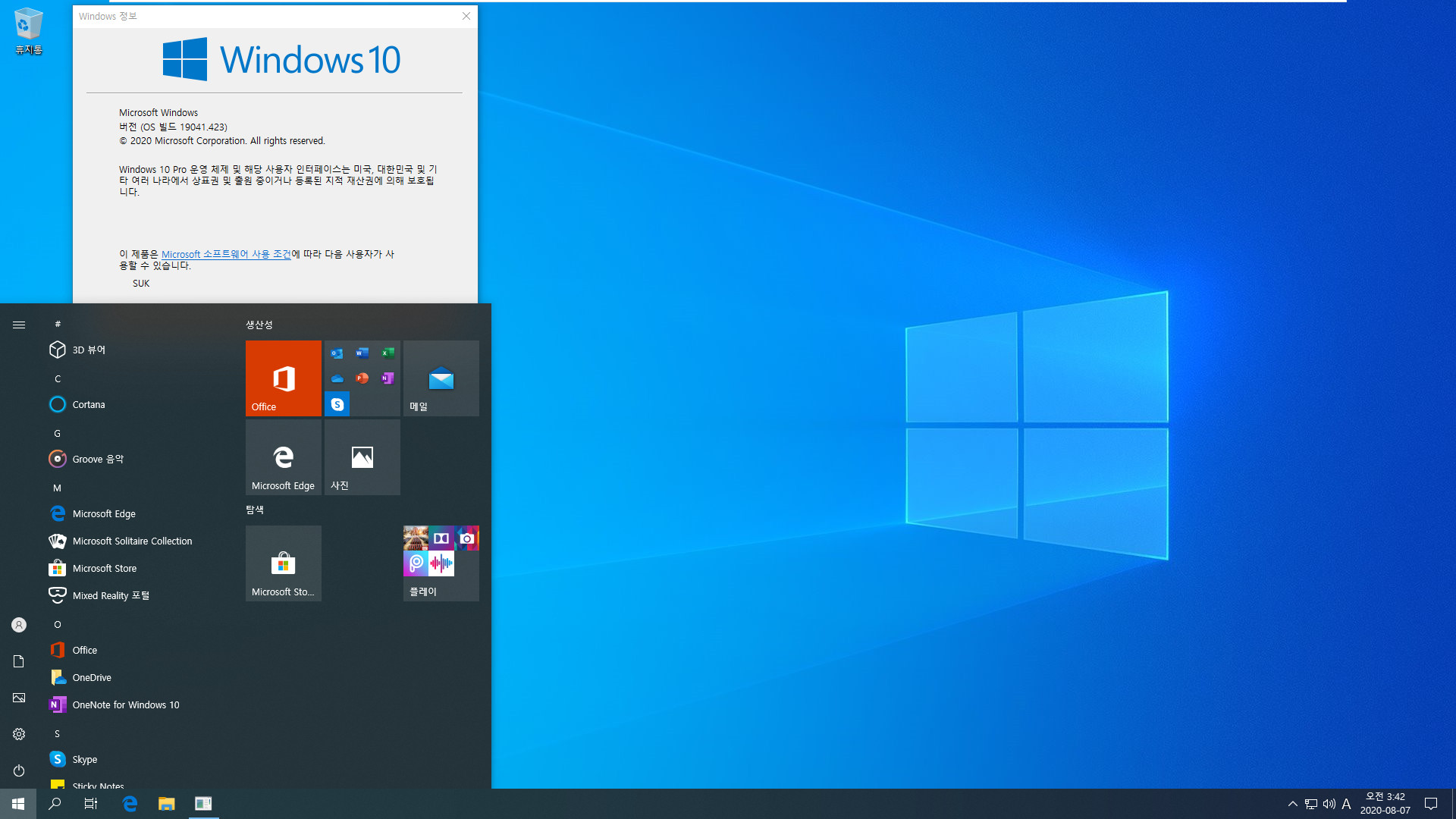Open the Action Center notifications
1456x819 pixels.
[x=1431, y=804]
